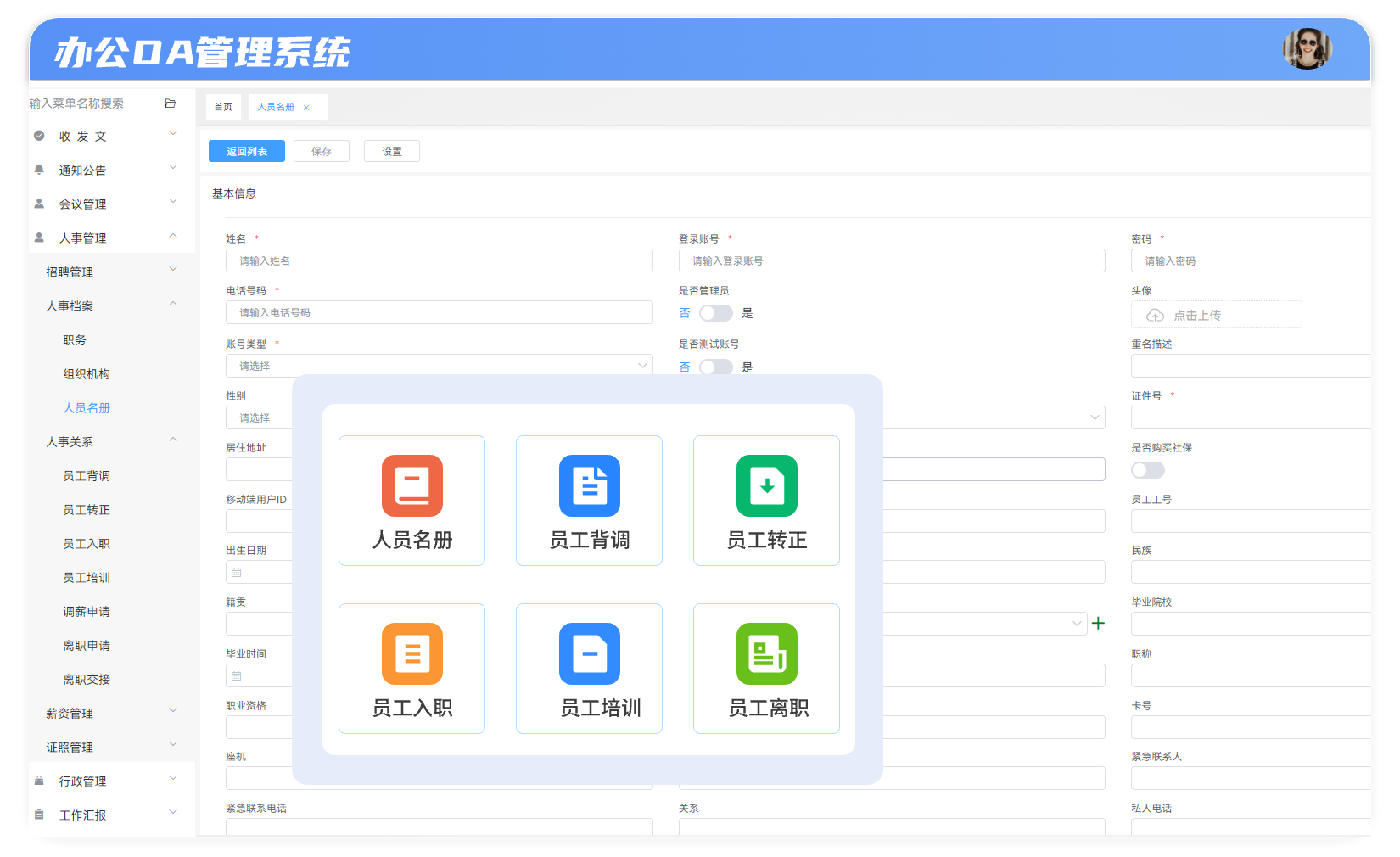Select 职务 in the sidebar
1400x857 pixels.
click(75, 340)
